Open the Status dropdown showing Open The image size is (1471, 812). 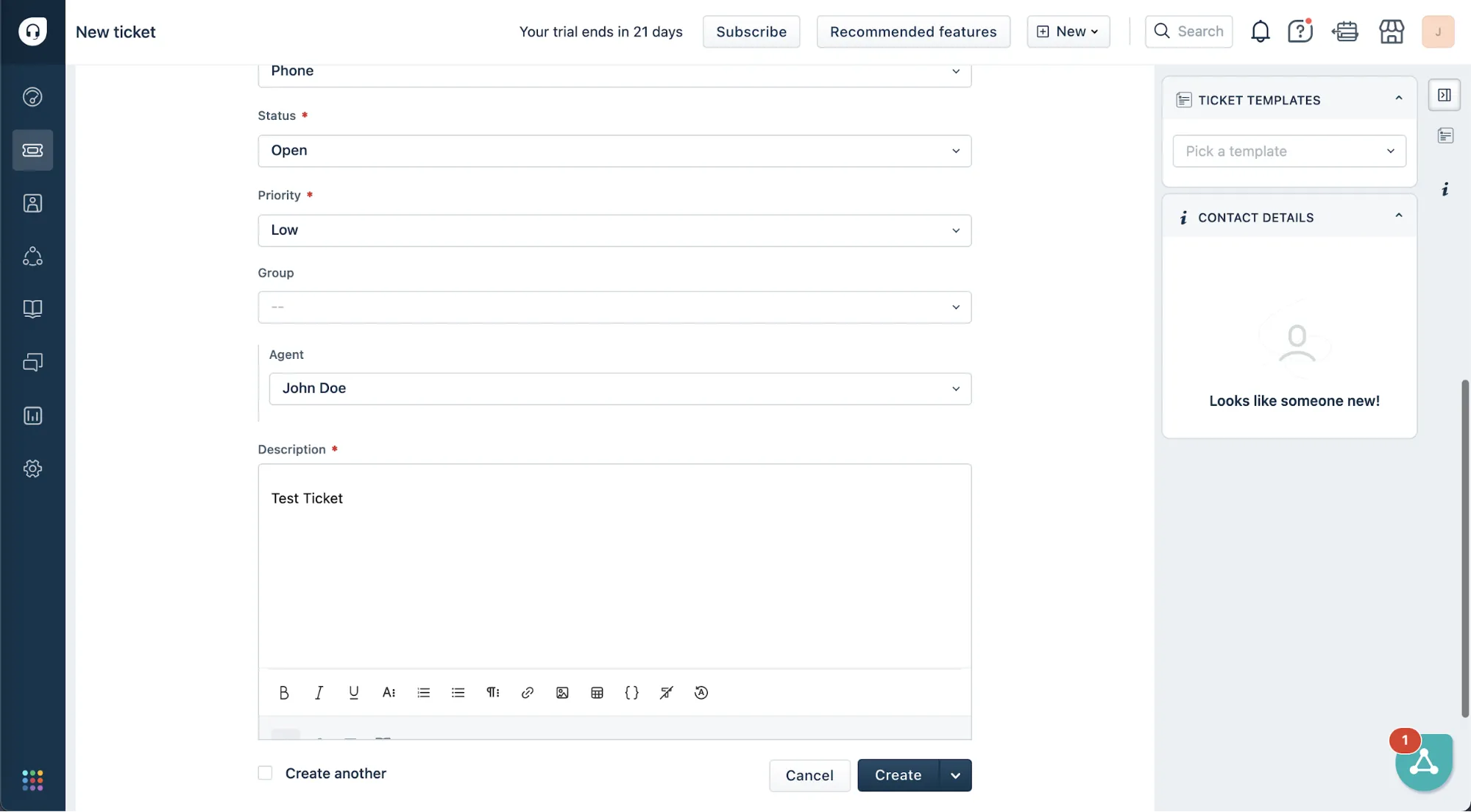pyautogui.click(x=614, y=151)
